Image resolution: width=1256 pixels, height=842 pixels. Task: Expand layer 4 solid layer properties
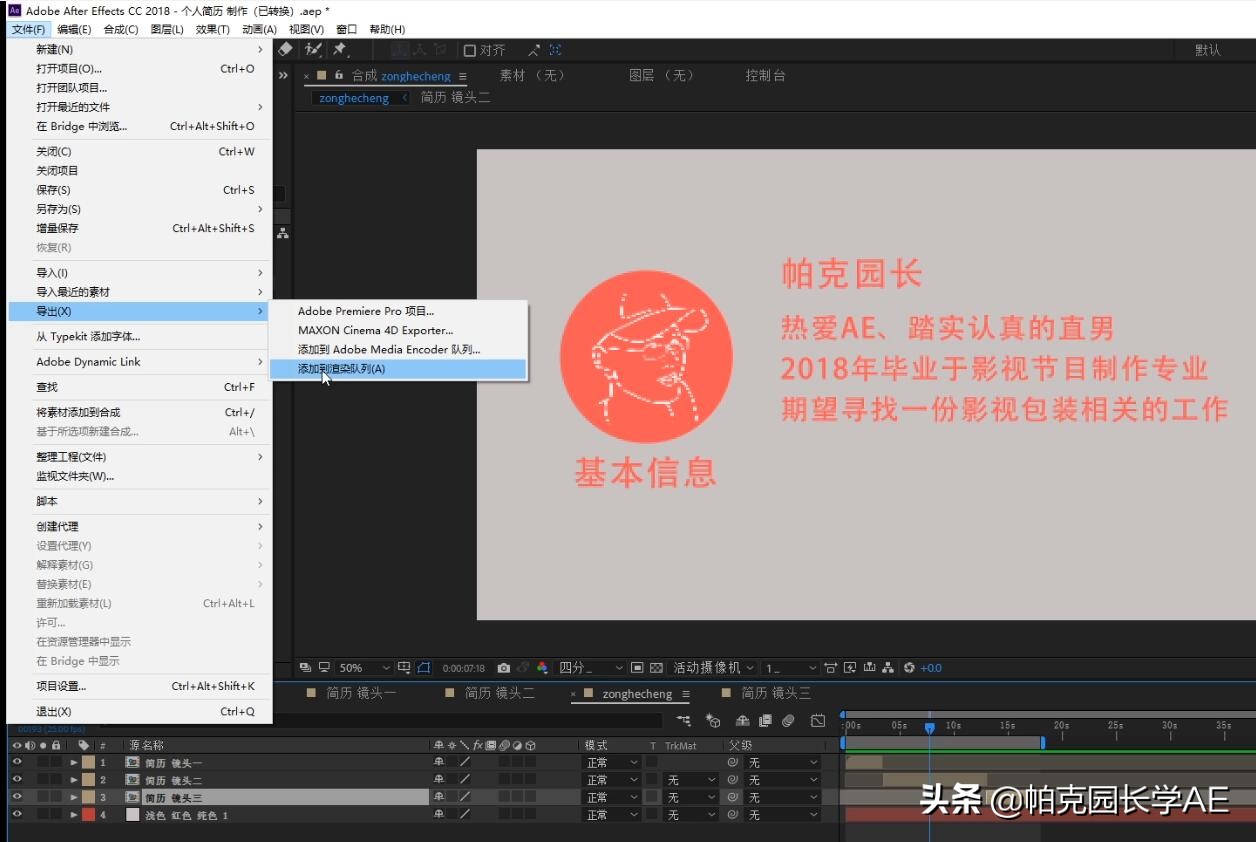click(x=74, y=815)
